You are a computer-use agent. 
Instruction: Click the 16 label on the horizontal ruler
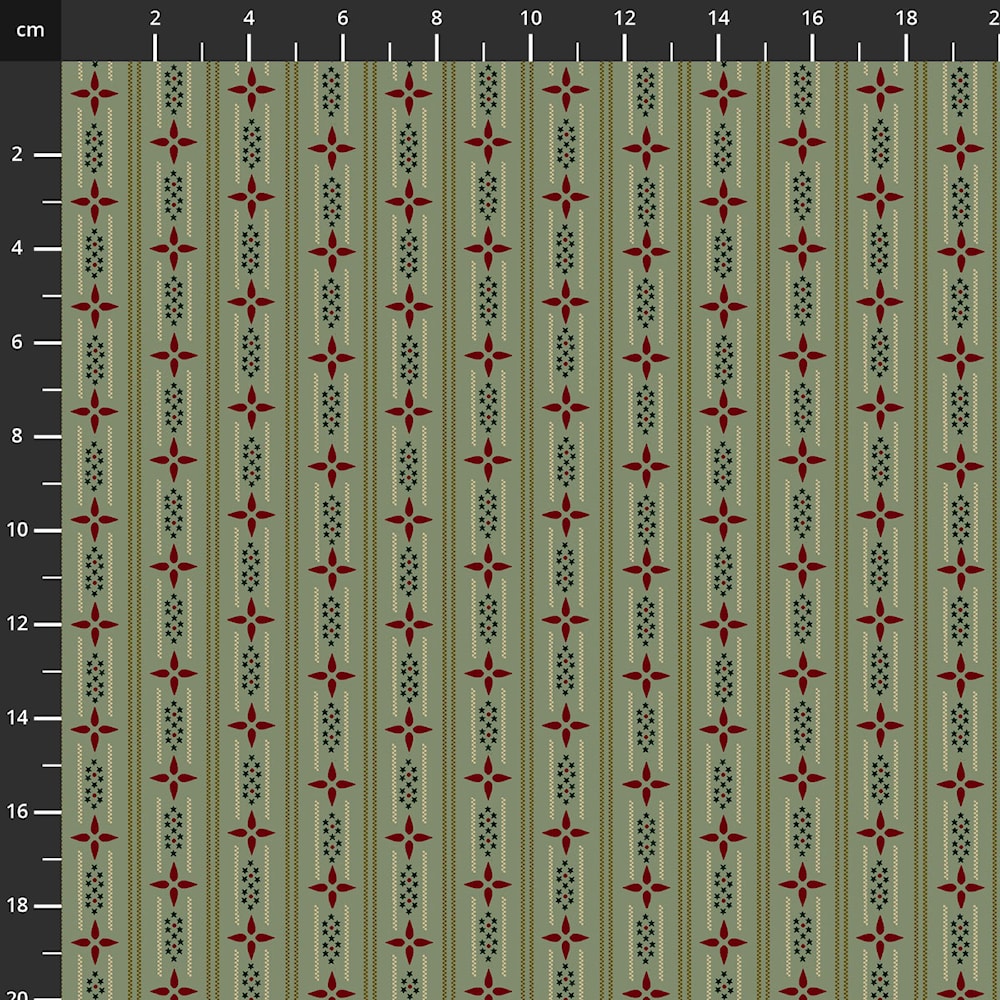coord(813,18)
